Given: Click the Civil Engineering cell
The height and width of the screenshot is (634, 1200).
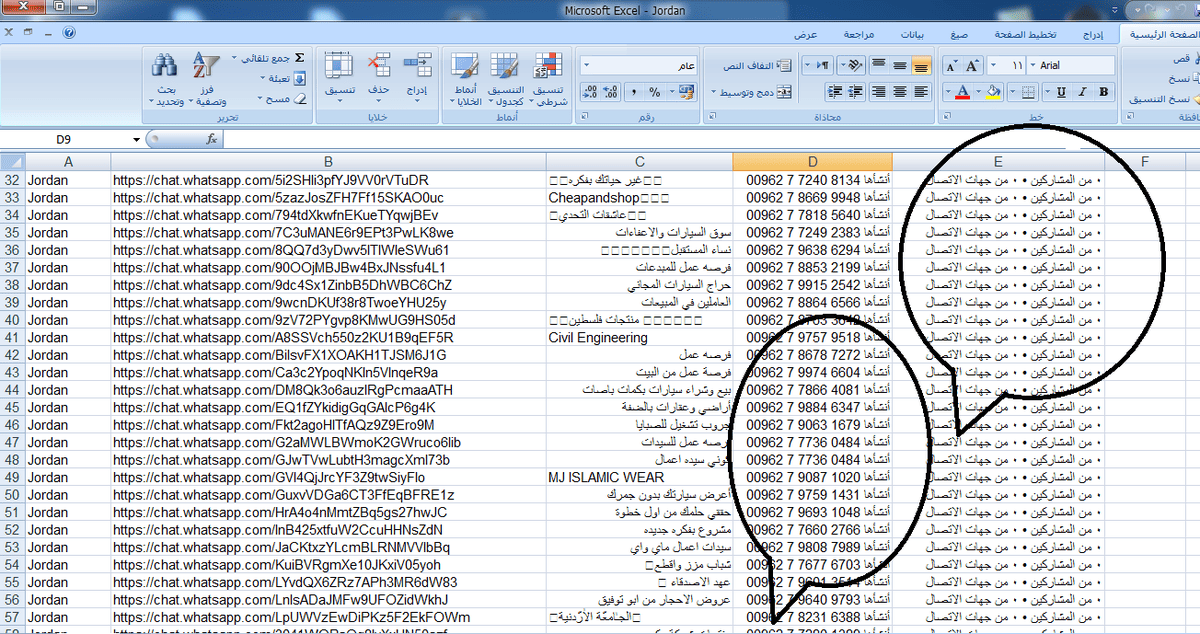Looking at the screenshot, I should [x=639, y=338].
